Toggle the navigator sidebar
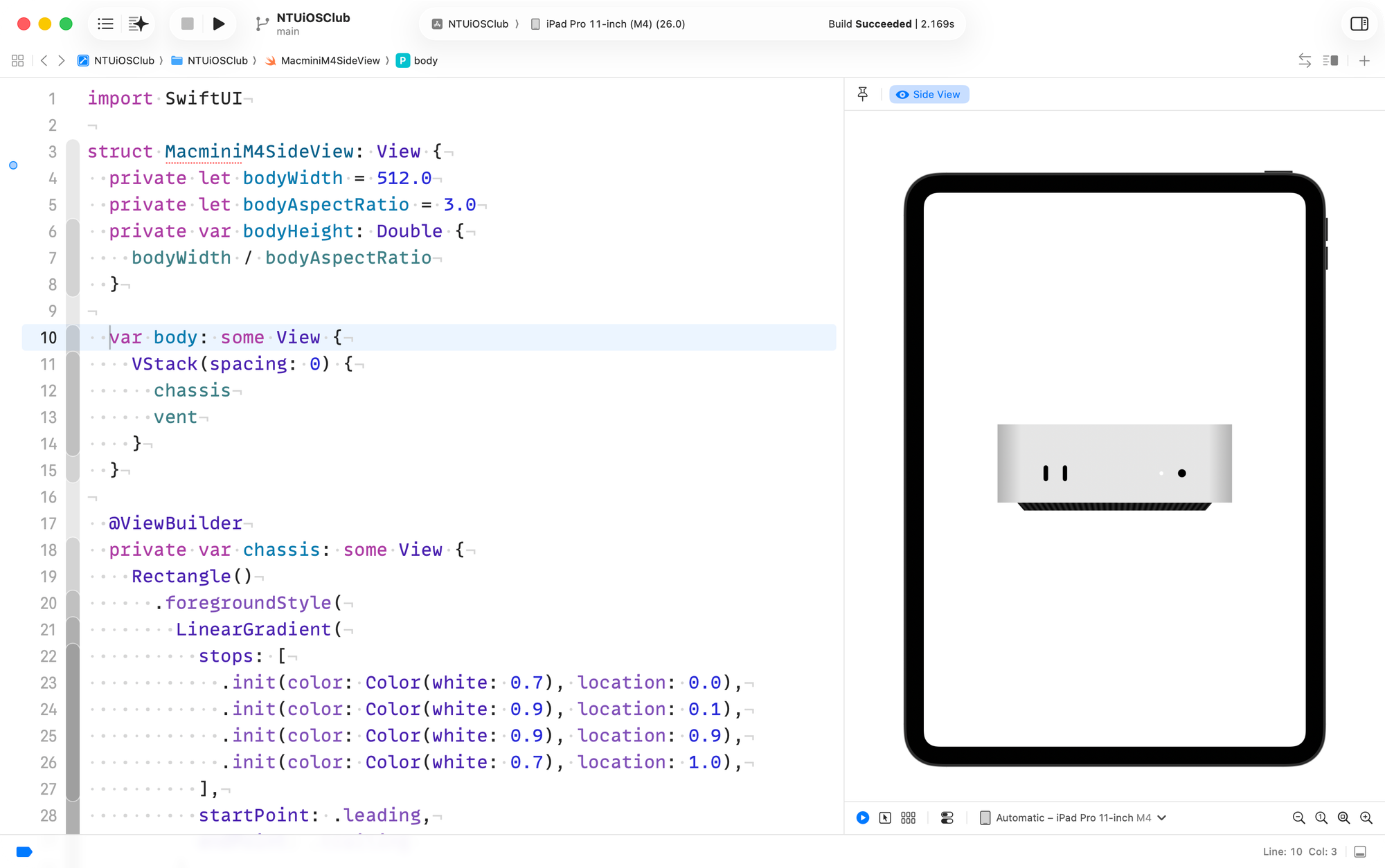Screen dimensions: 1385x868 pos(105,24)
